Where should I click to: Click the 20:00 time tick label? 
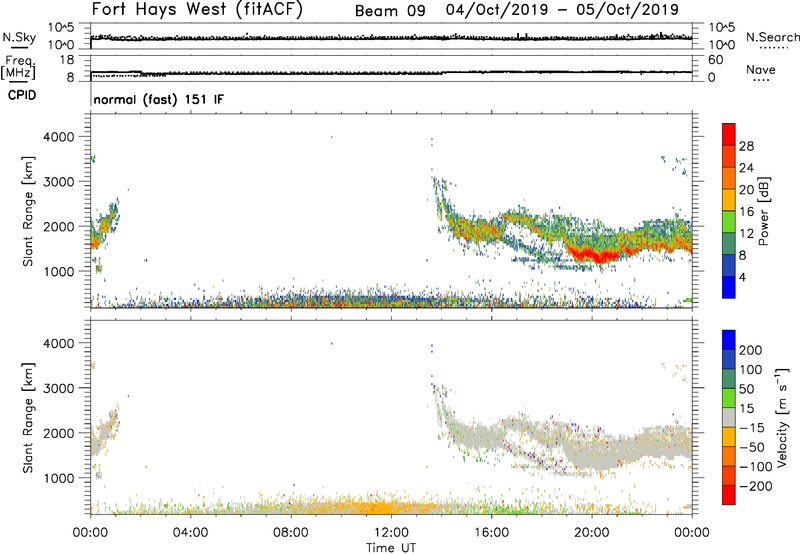point(591,533)
